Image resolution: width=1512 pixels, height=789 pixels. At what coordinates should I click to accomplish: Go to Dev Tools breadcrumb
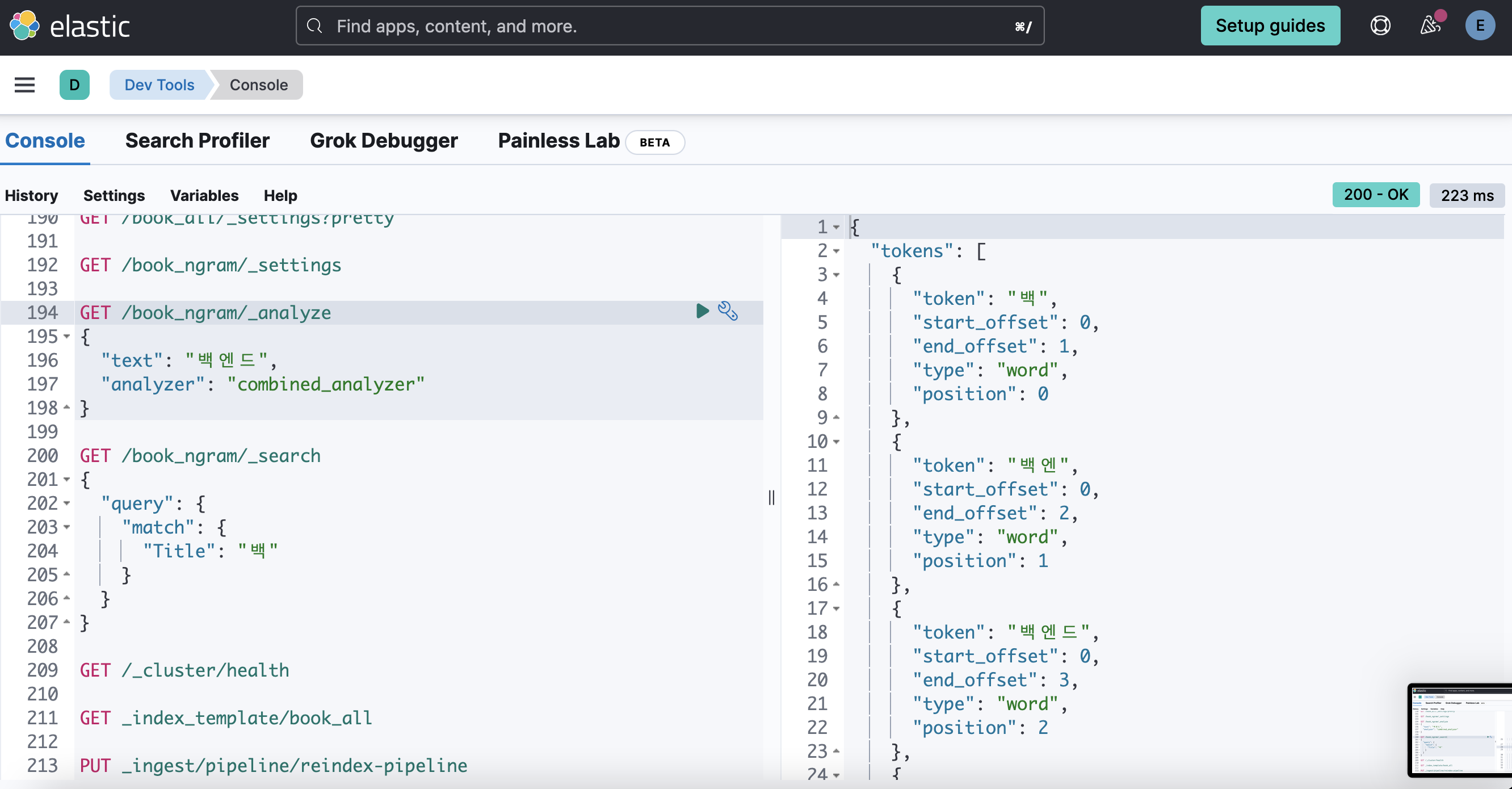[159, 85]
